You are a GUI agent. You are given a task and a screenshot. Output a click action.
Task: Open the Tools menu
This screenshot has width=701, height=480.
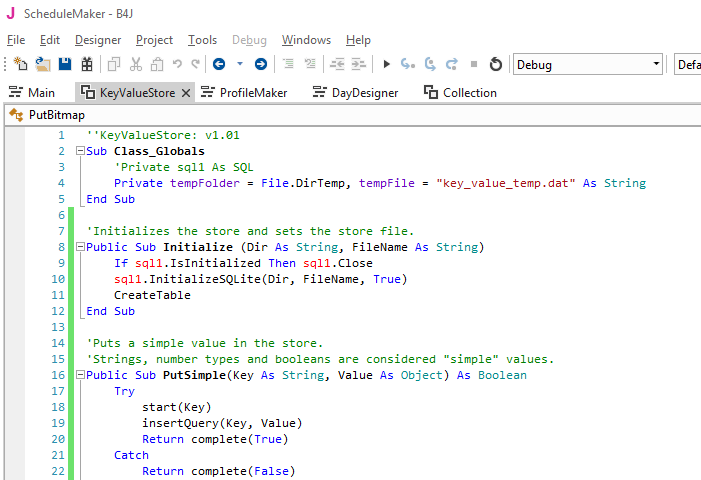[x=202, y=40]
